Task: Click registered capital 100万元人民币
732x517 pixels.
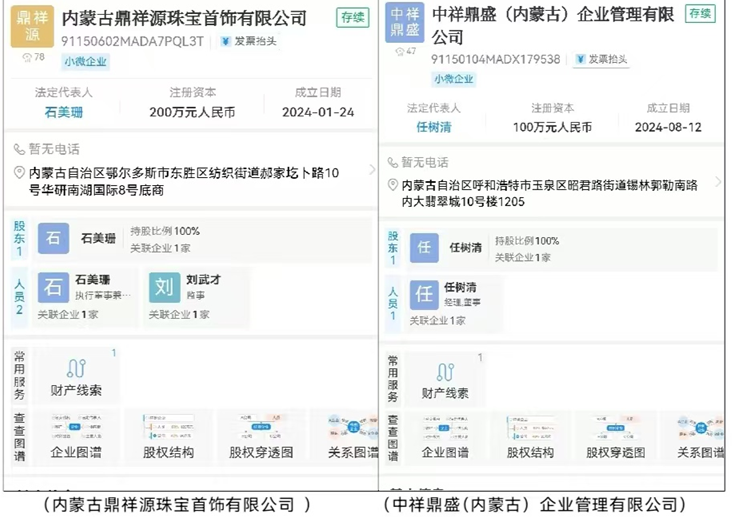Action: coord(552,127)
